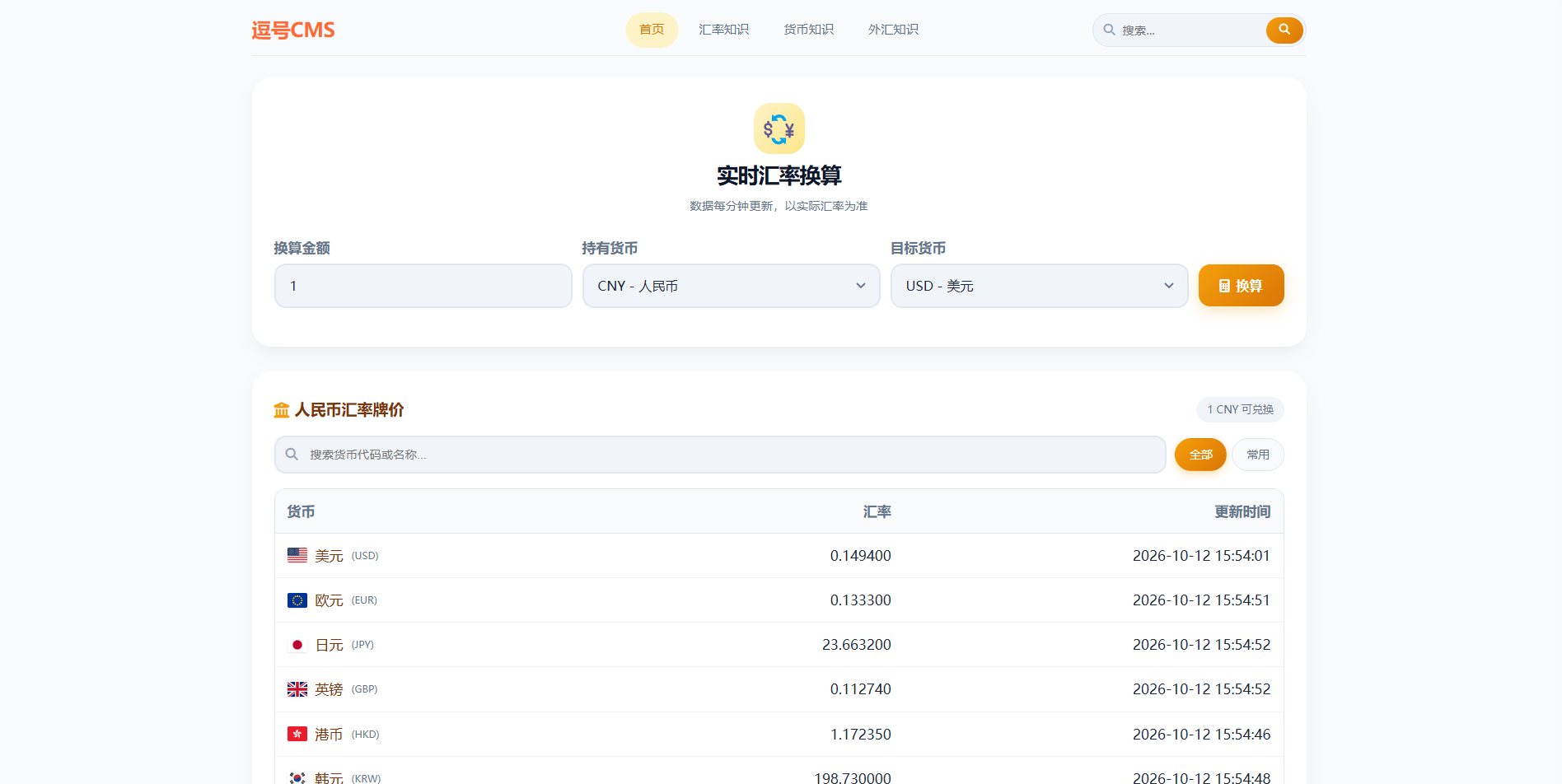Image resolution: width=1562 pixels, height=784 pixels.
Task: Click the orange header search button
Action: click(x=1284, y=30)
